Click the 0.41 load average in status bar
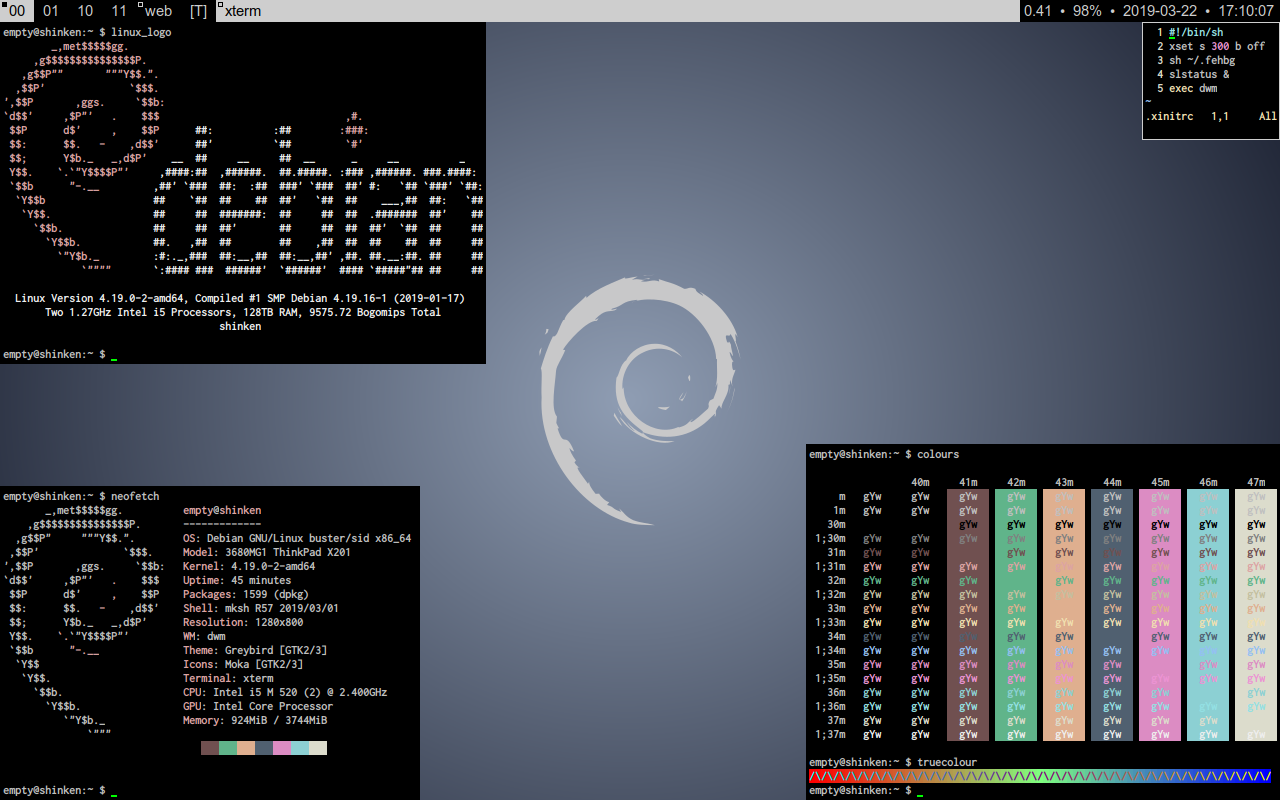 point(1038,11)
